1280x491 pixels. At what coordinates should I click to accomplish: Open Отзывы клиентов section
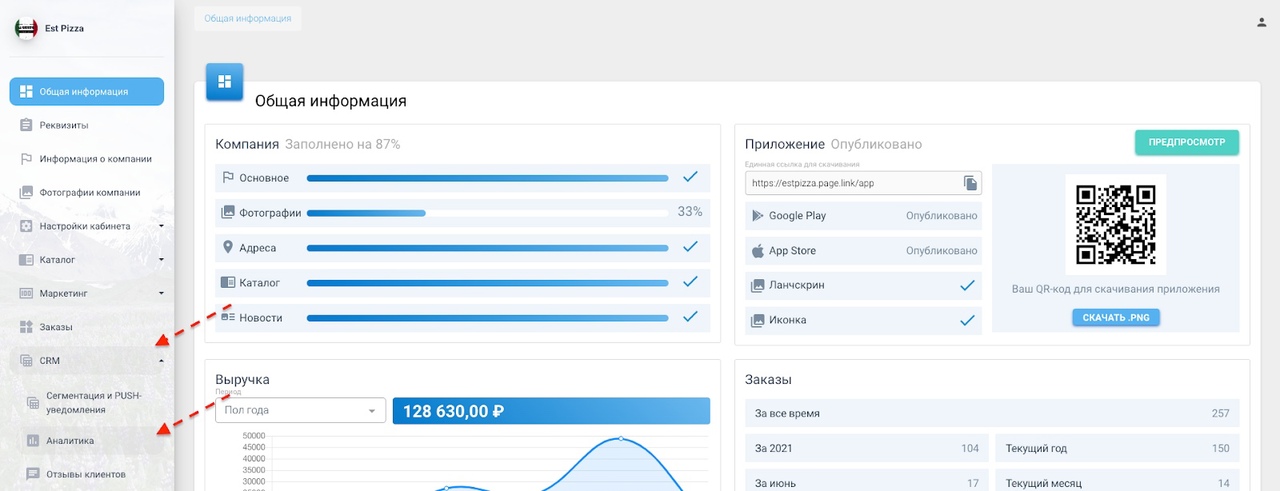[86, 474]
